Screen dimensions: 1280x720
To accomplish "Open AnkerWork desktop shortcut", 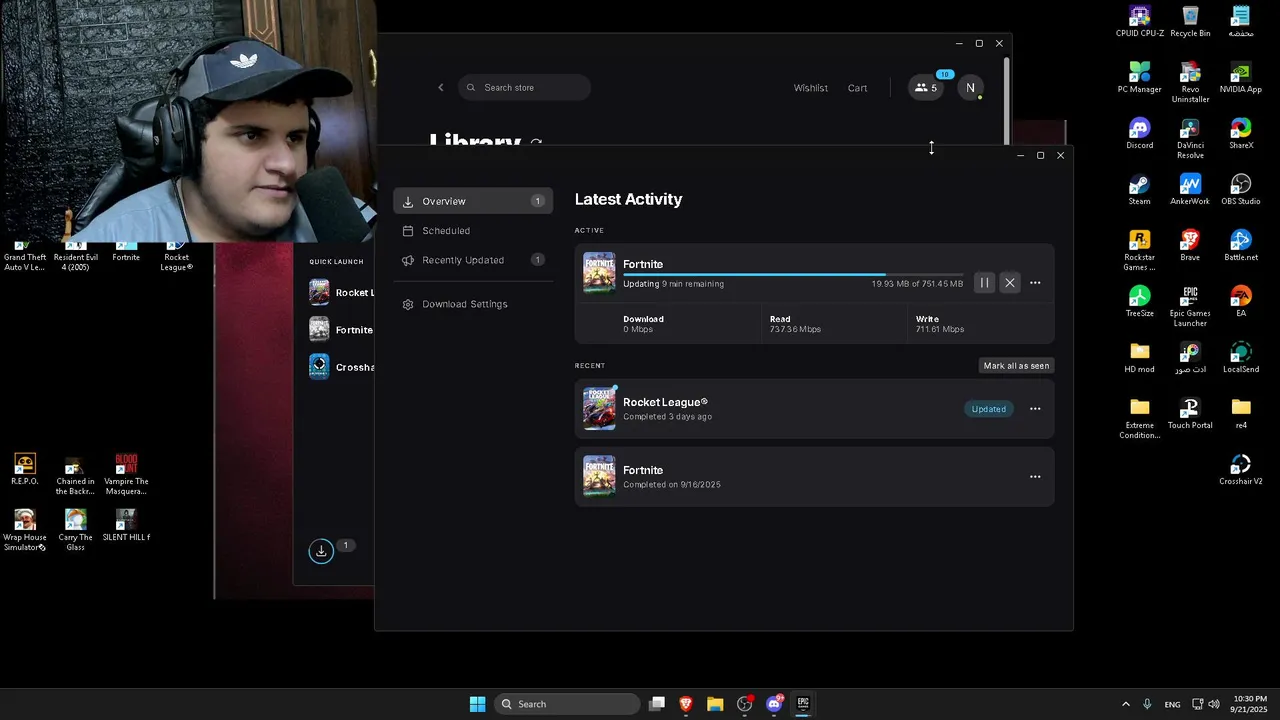I will click(1190, 190).
